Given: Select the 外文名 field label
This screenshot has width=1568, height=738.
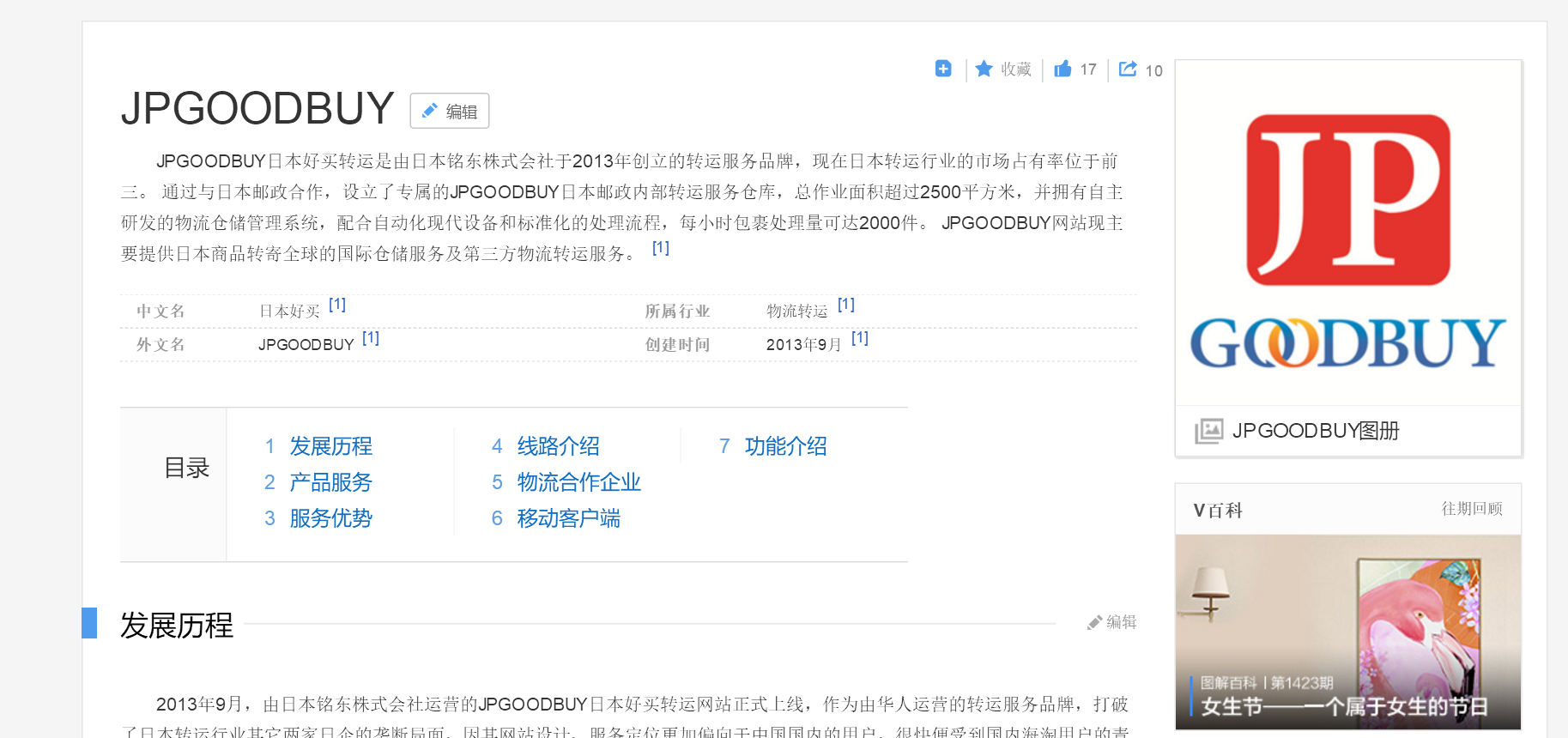Looking at the screenshot, I should point(160,344).
